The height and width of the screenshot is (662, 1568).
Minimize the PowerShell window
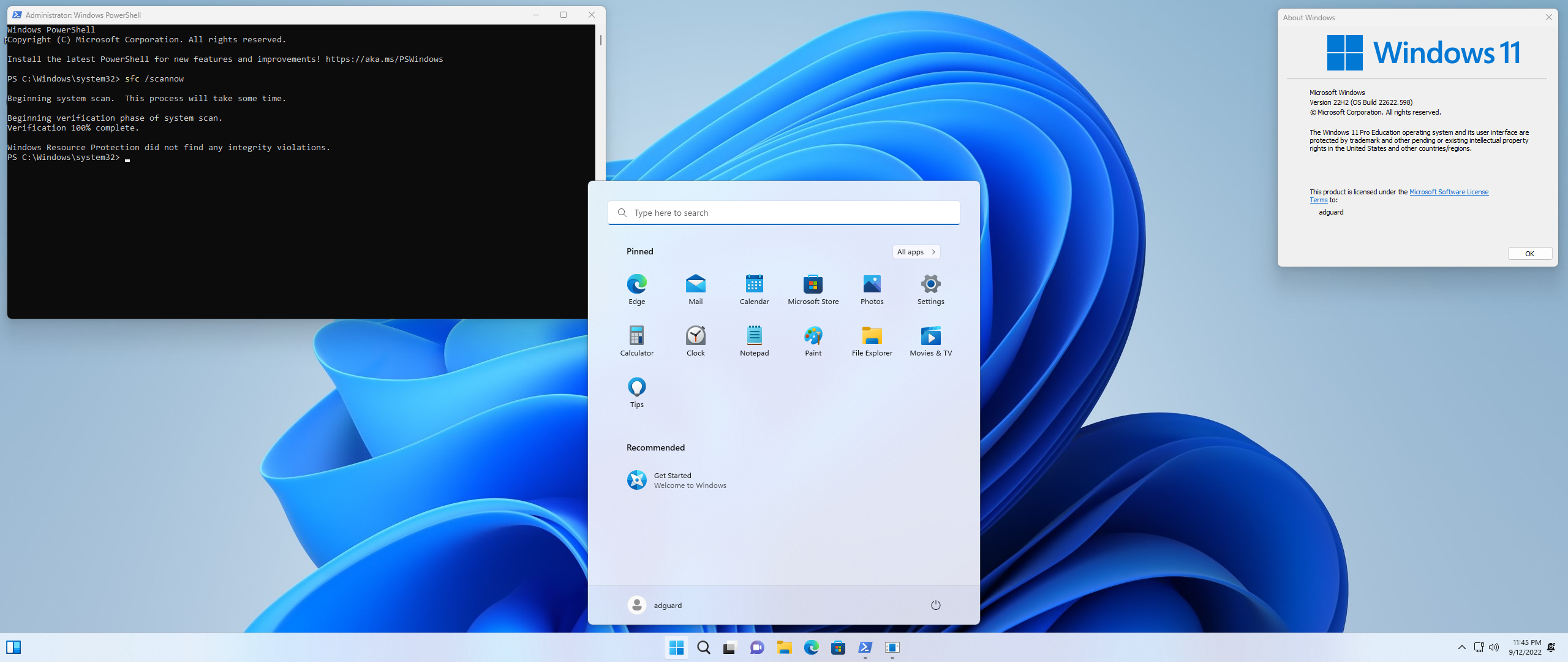point(536,15)
